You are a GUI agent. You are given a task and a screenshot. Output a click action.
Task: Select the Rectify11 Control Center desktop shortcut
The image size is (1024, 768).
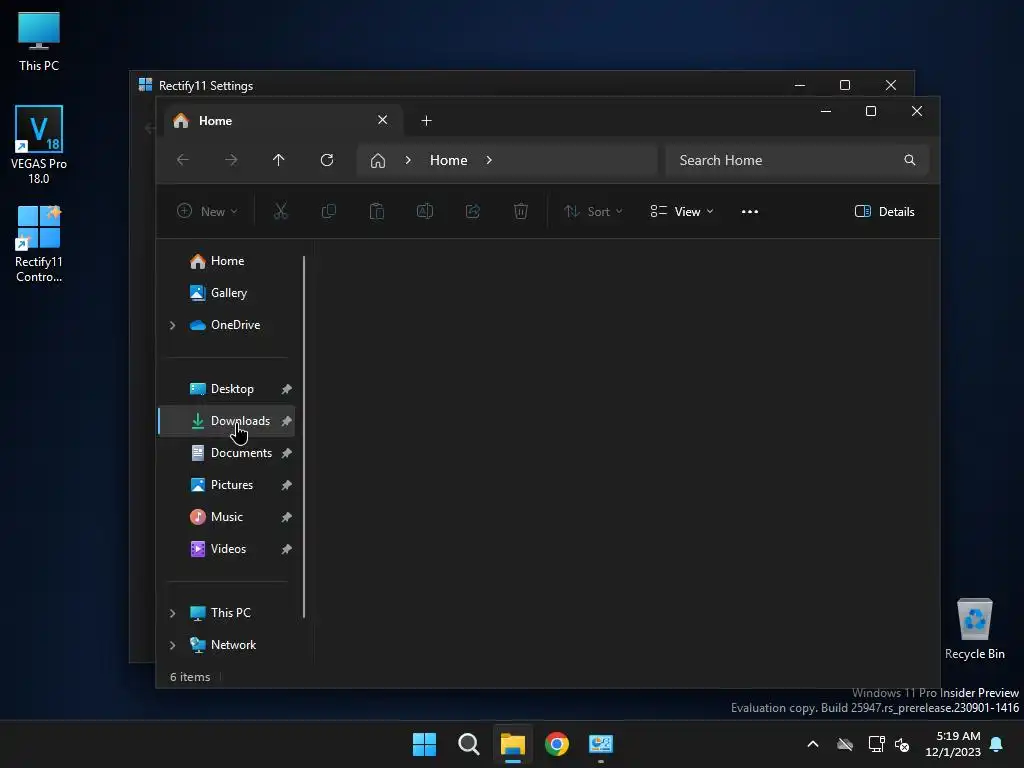[39, 244]
